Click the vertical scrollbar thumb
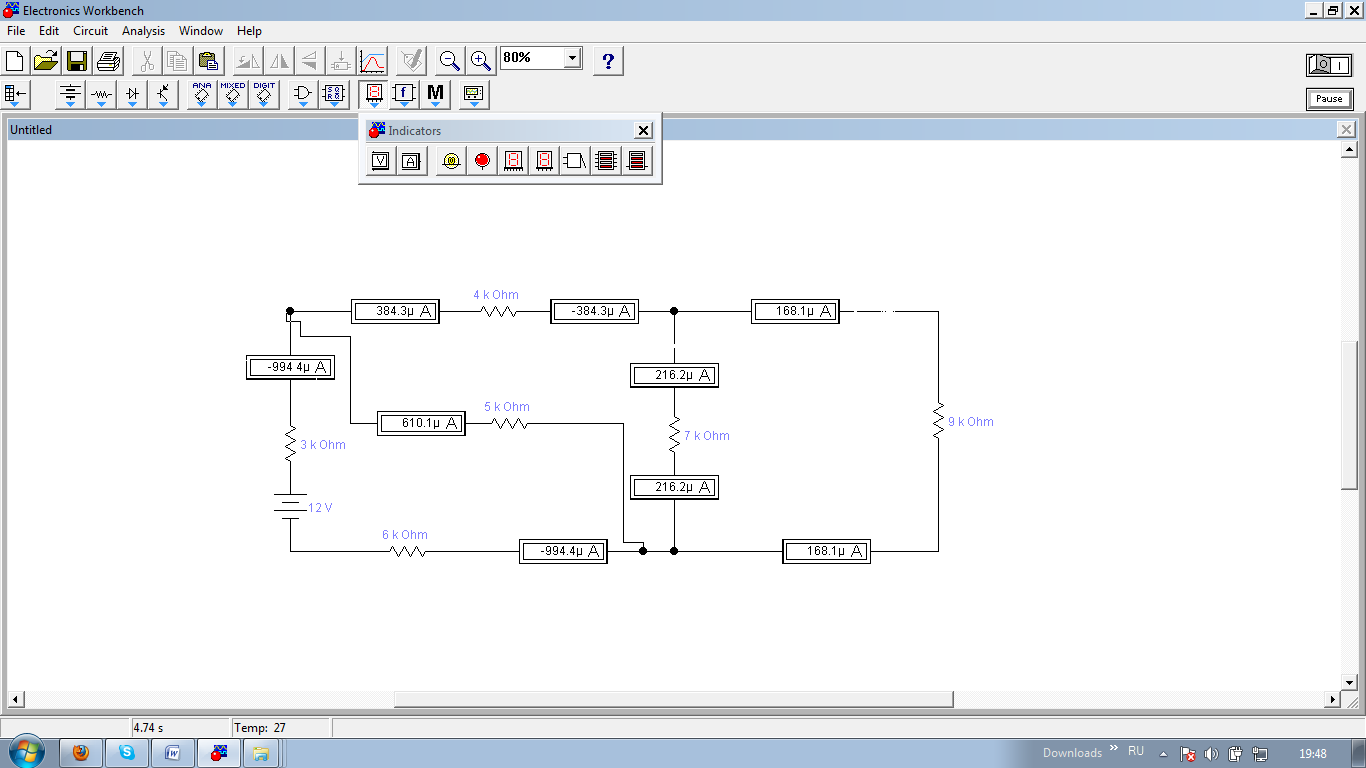Screen dimensions: 1366x768 click(x=1349, y=415)
